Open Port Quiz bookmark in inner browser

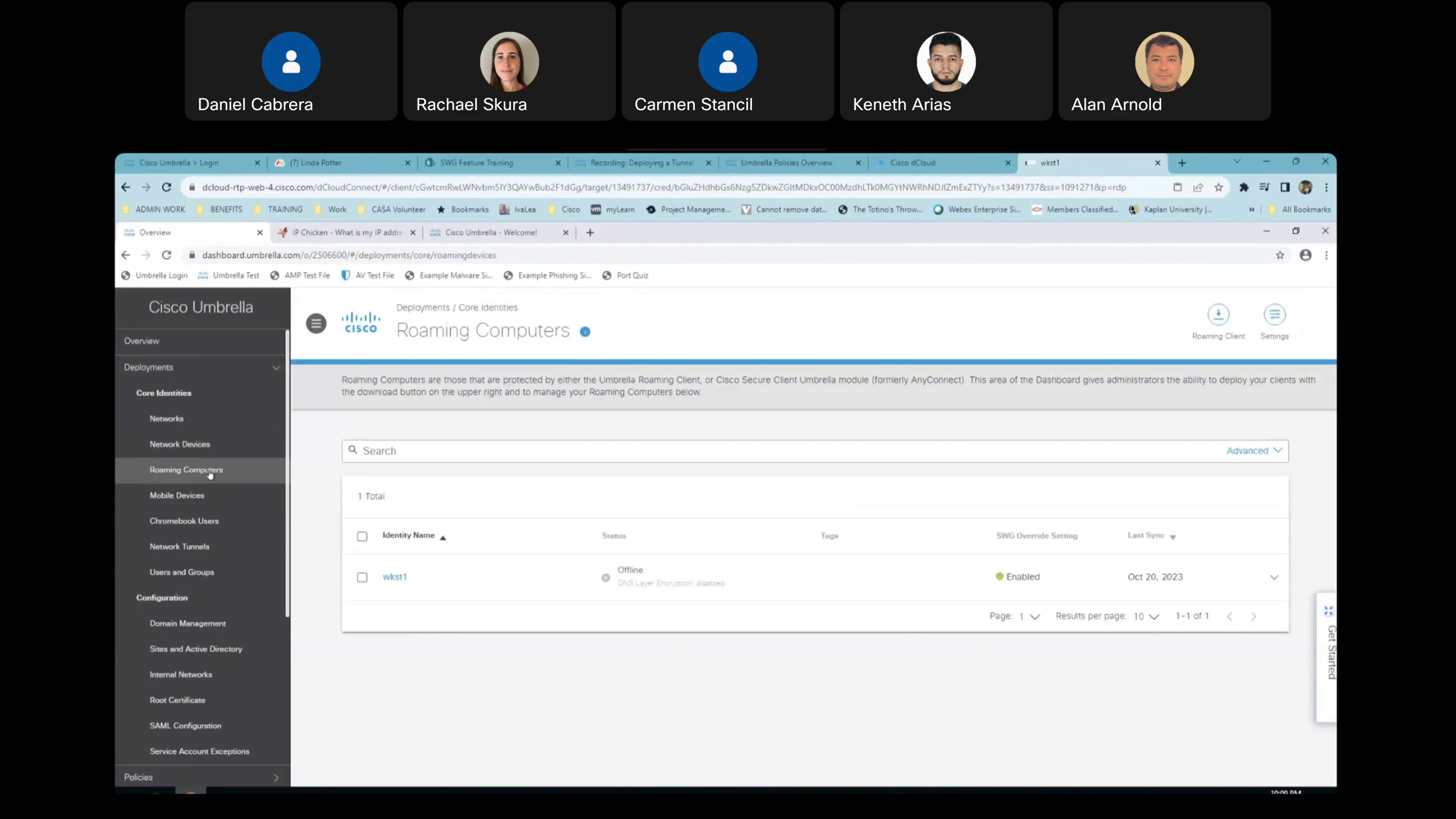point(625,275)
